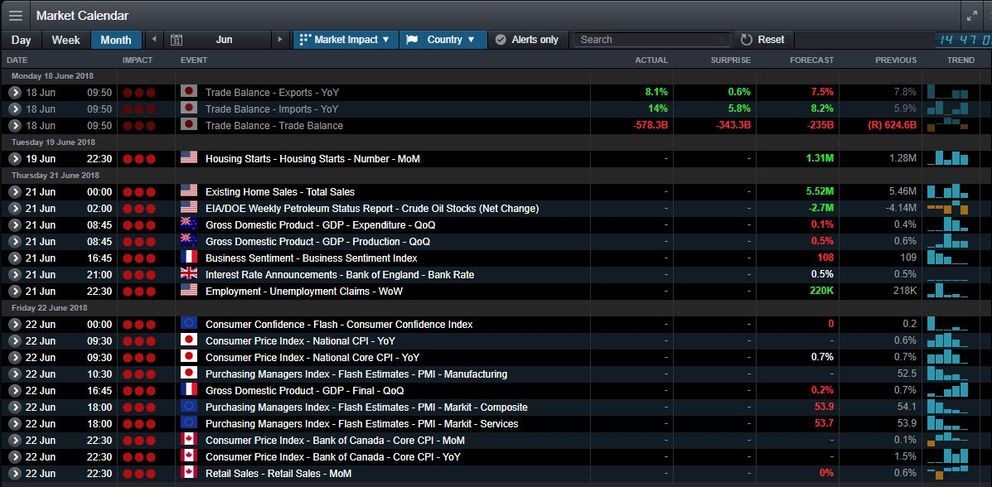Screen dimensions: 992x487
Task: Go to the previous month using left arrow
Action: tap(153, 39)
